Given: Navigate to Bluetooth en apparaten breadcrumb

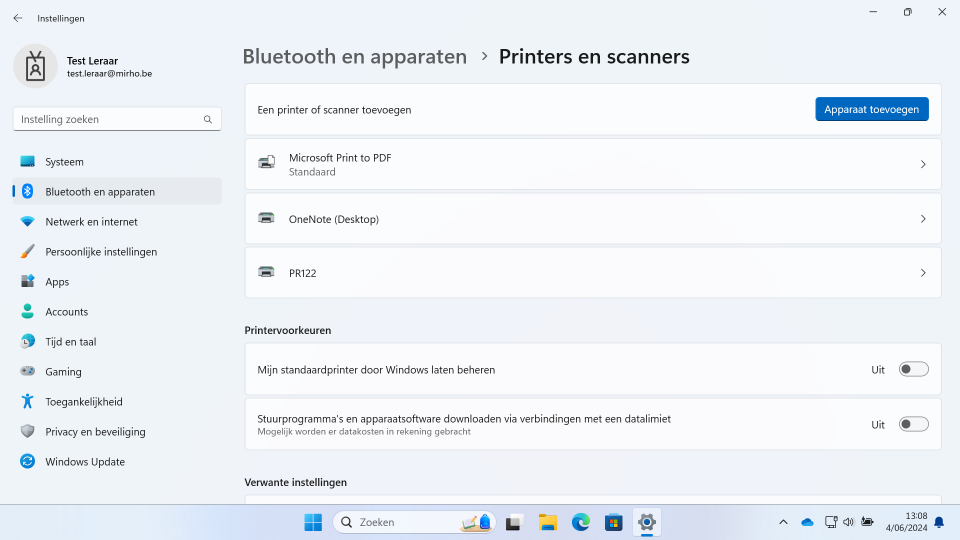Looking at the screenshot, I should pos(354,57).
